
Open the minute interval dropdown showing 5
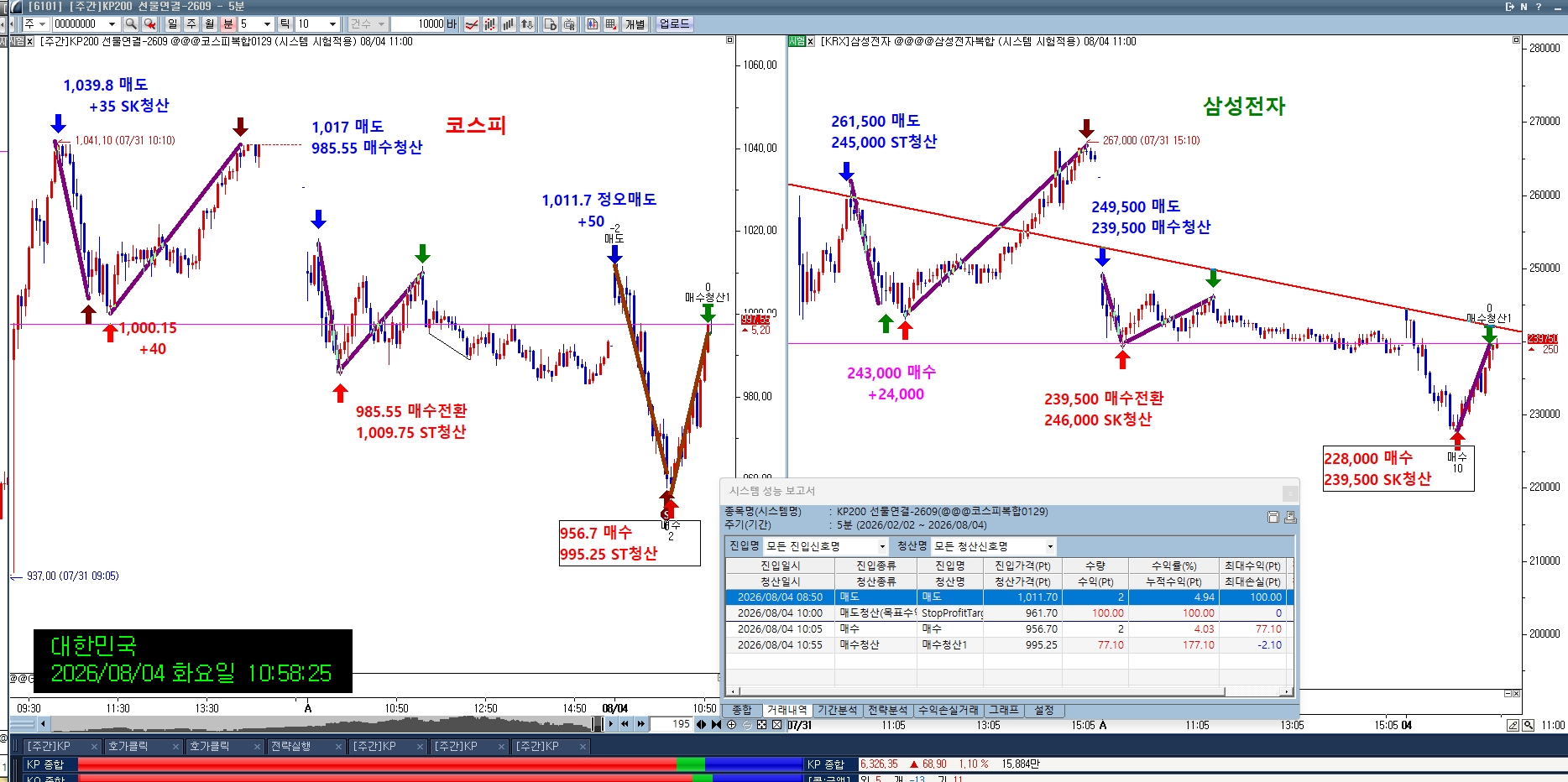click(x=267, y=24)
